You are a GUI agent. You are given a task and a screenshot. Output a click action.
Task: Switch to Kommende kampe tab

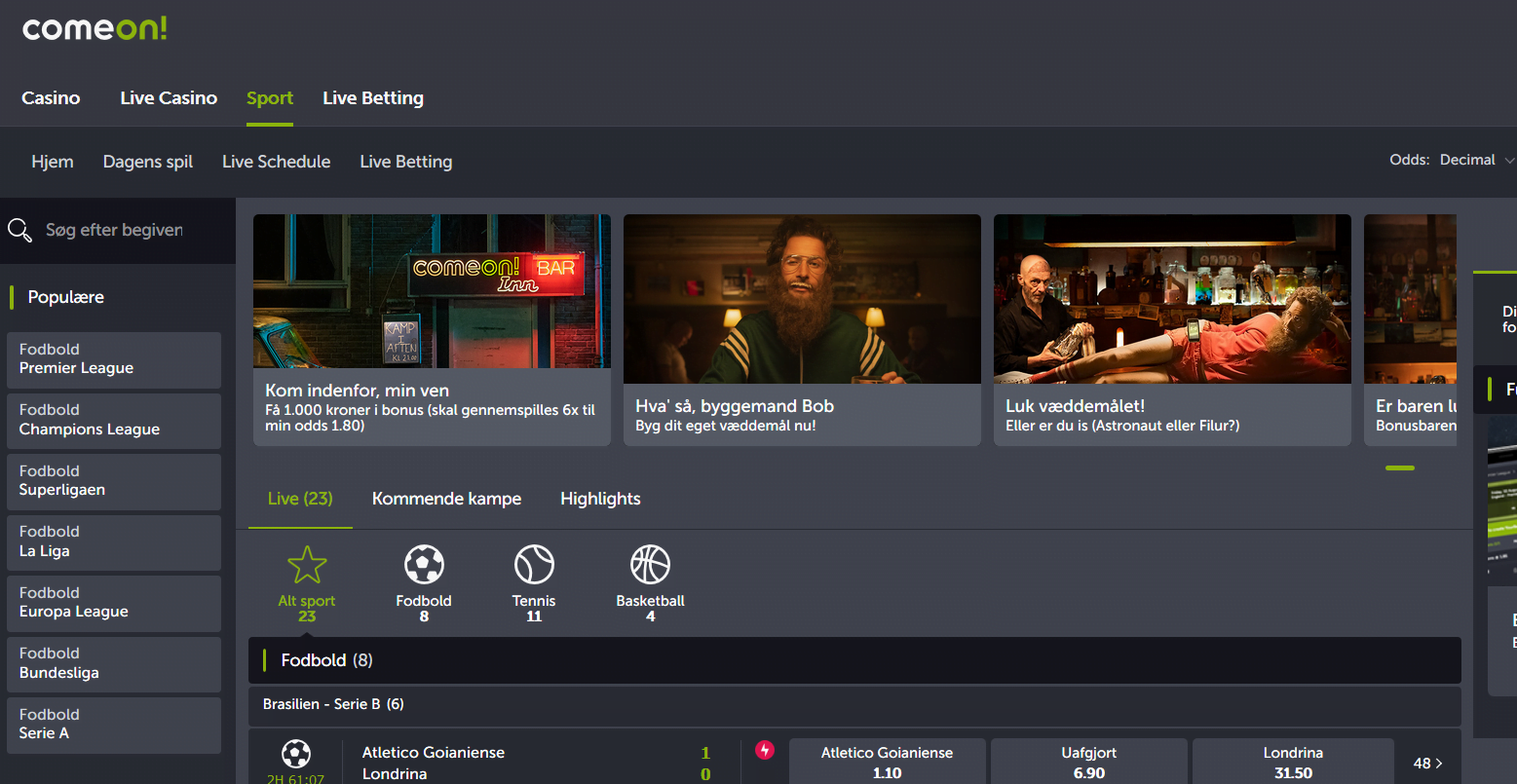pos(447,499)
